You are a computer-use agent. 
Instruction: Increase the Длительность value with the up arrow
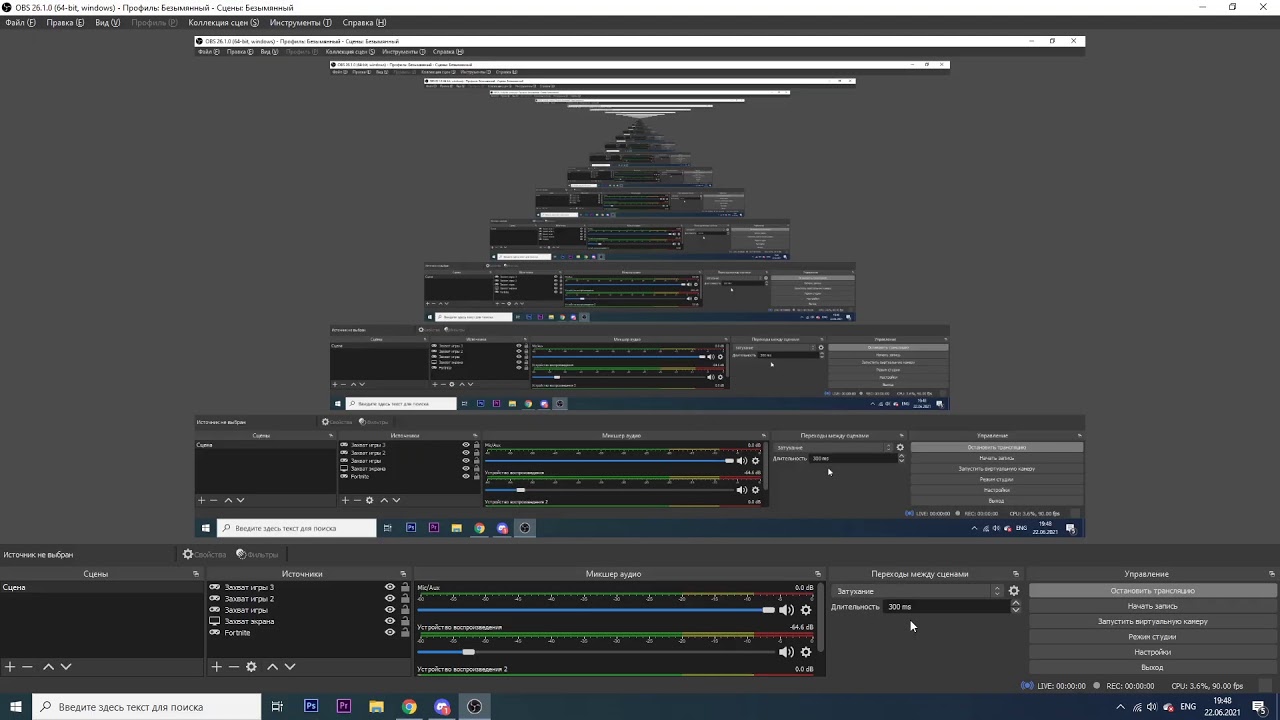click(1016, 603)
